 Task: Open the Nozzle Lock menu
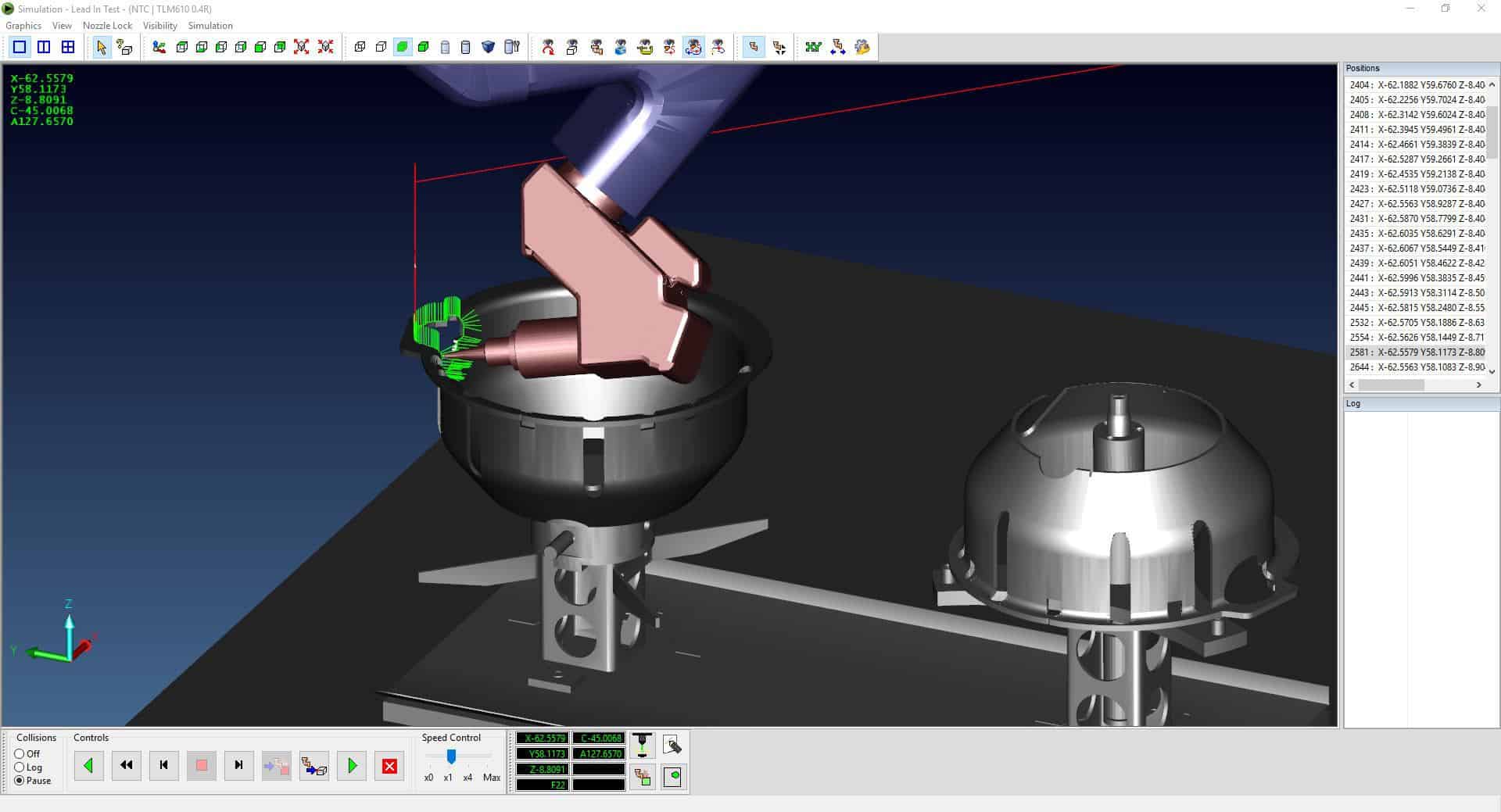108,26
